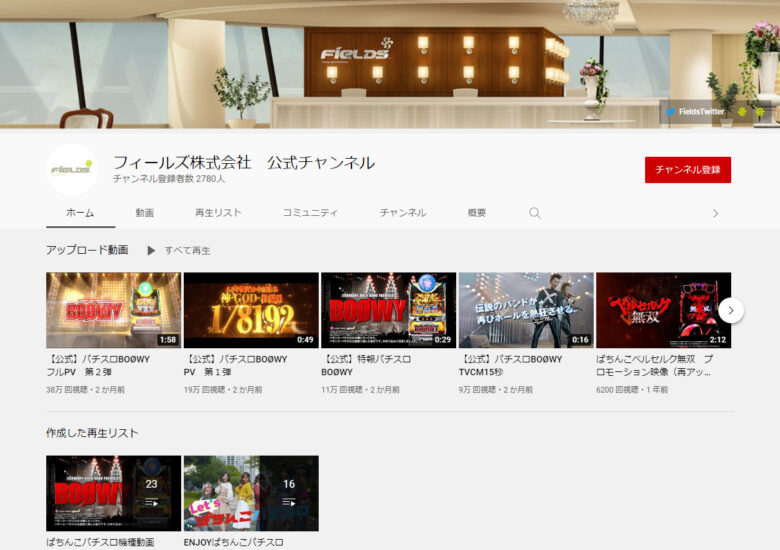Open the 23-video BOØWY playlist thumbnail

click(113, 493)
